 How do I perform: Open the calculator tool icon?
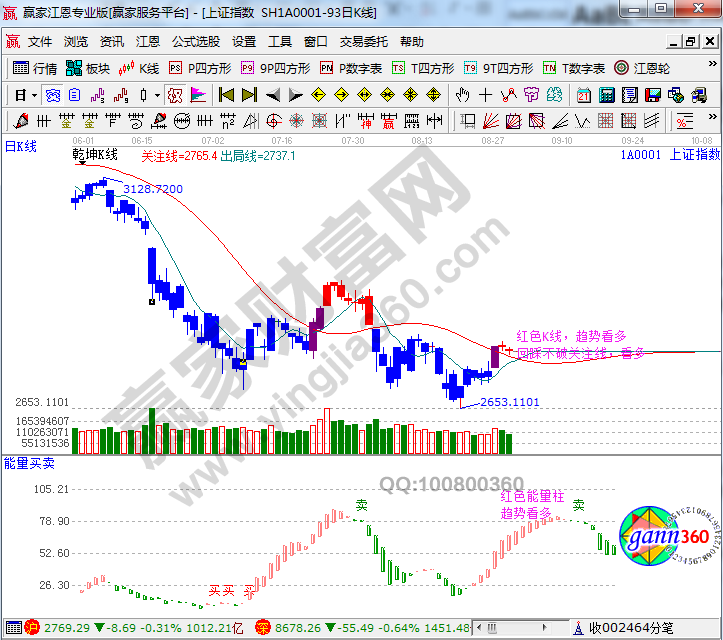coord(607,95)
